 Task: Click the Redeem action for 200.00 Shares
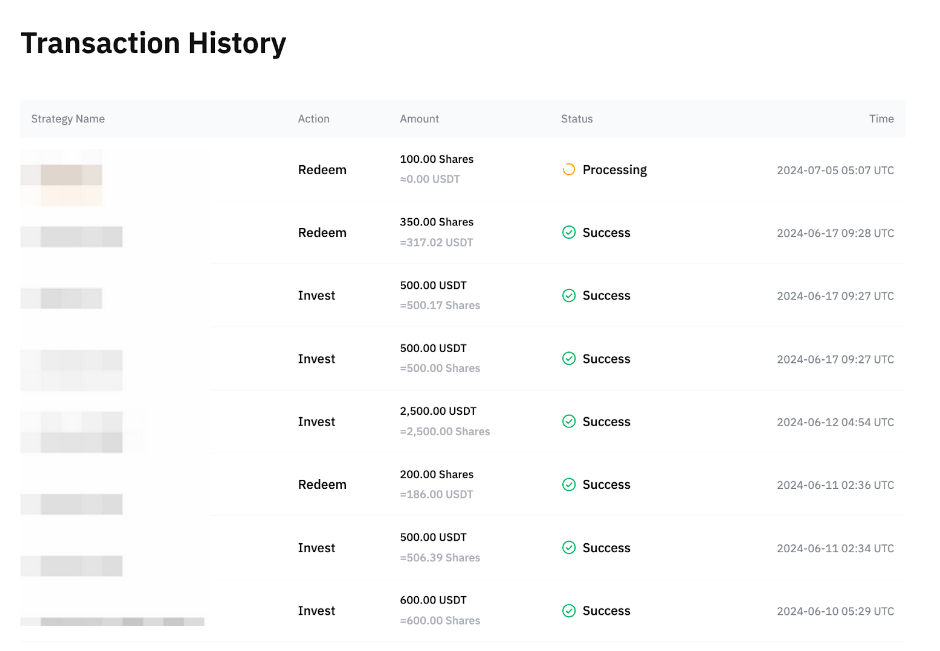(322, 485)
